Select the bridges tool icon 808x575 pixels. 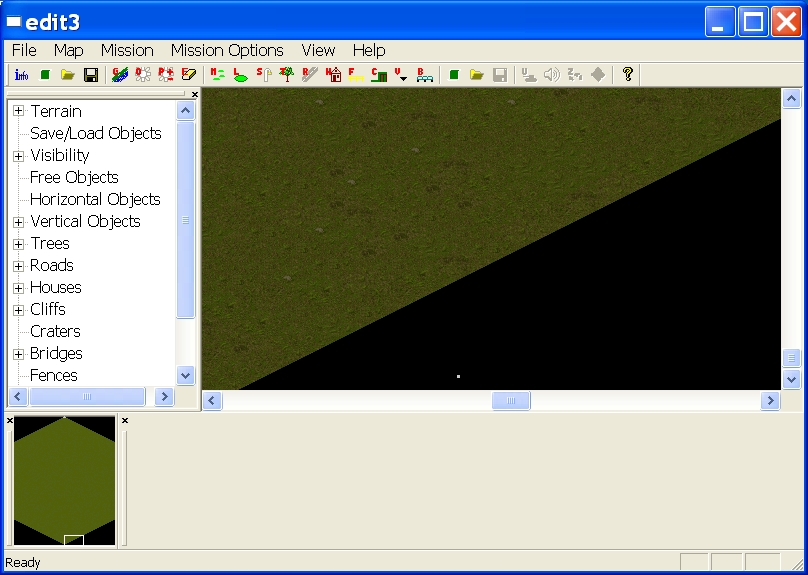point(425,75)
